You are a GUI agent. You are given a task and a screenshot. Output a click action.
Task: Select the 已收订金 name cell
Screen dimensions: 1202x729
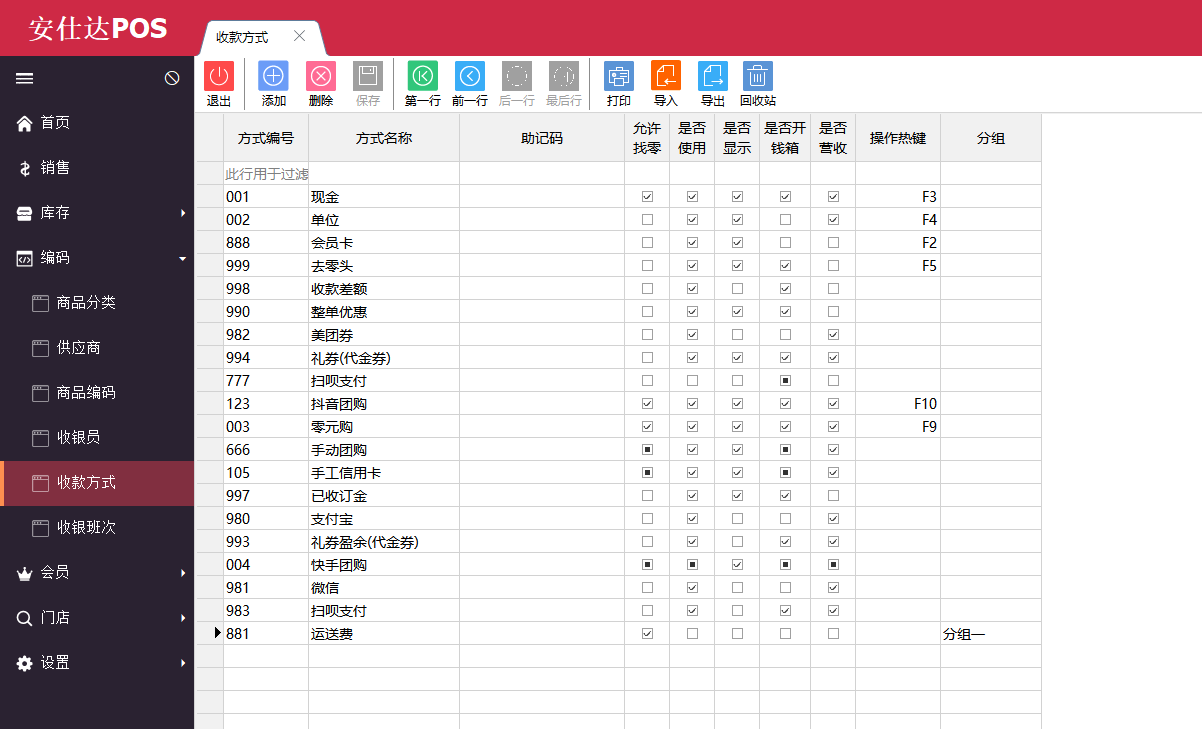click(384, 495)
